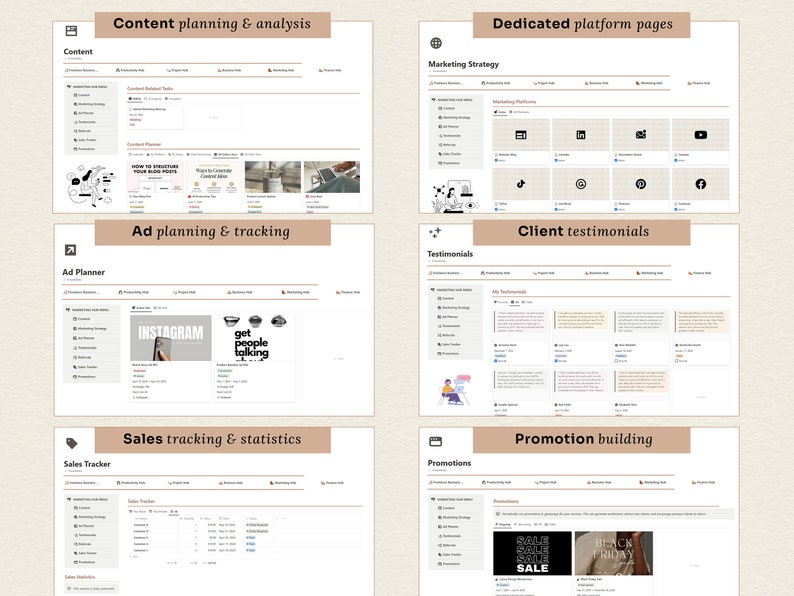Open the Goodreads platform icon card
The width and height of the screenshot is (794, 596).
tap(581, 184)
